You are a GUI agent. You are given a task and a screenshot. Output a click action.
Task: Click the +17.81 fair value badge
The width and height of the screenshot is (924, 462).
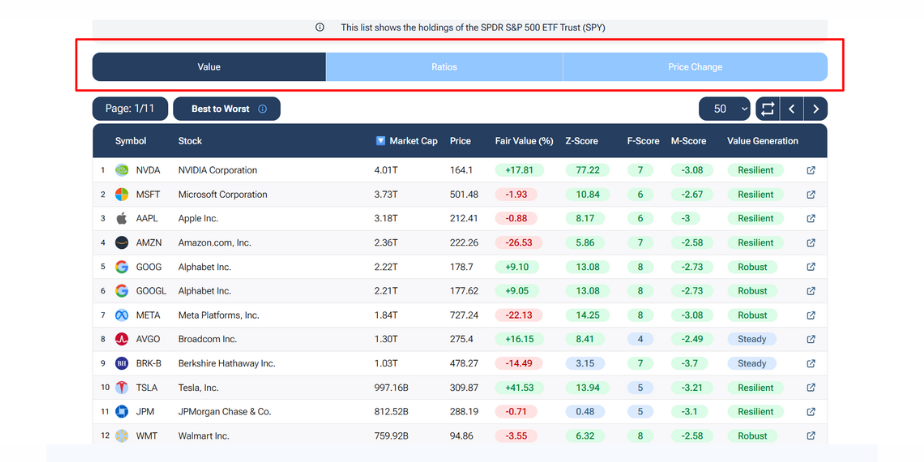click(519, 170)
